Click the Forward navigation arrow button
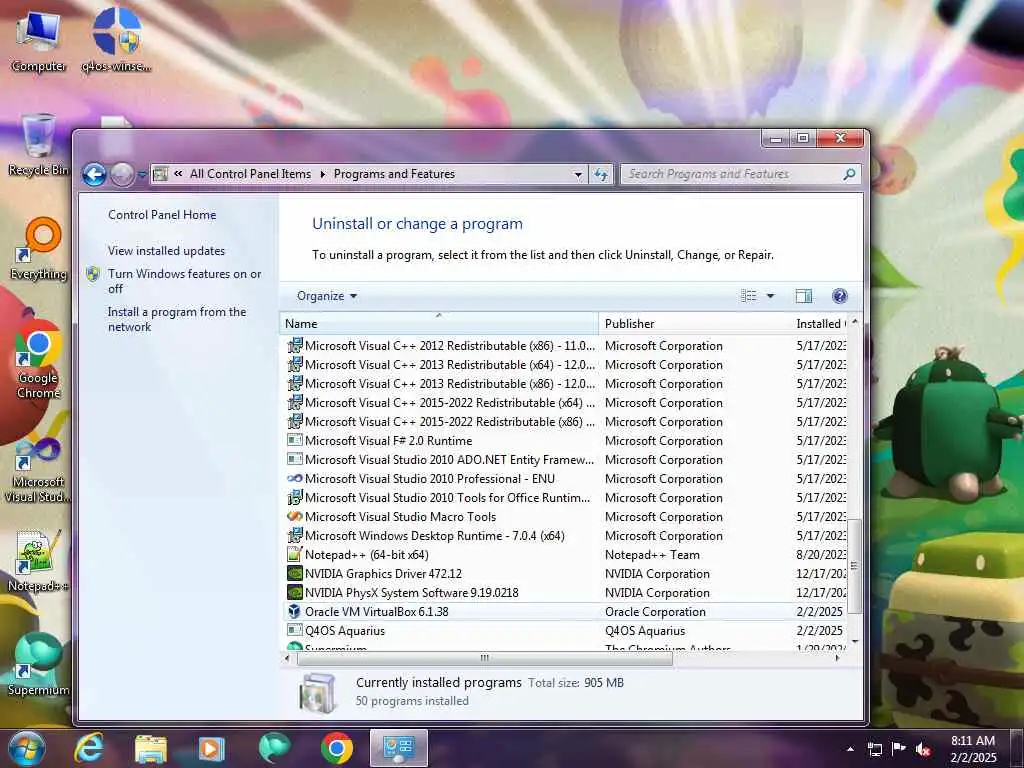 122,174
